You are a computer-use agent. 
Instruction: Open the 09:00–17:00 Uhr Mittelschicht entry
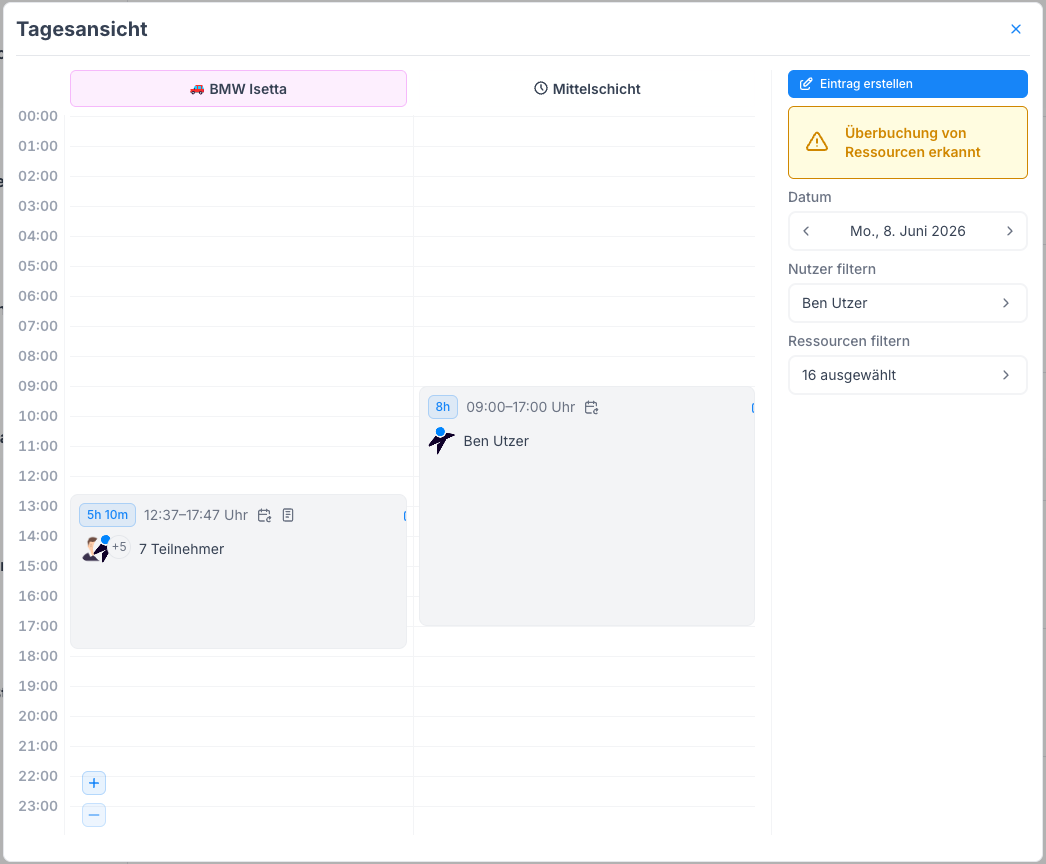click(x=587, y=506)
